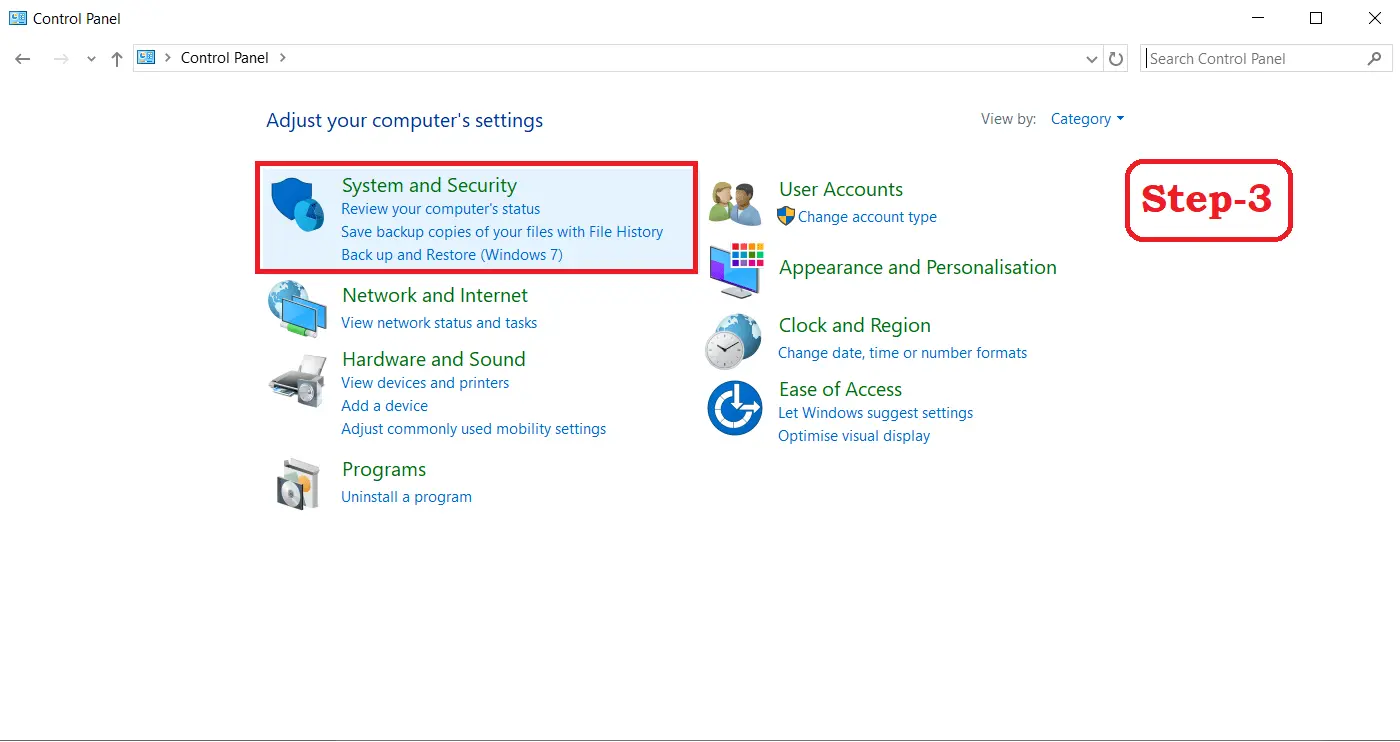Open recent locations dropdown arrow
Screen dimensions: 1400x742
coord(91,60)
